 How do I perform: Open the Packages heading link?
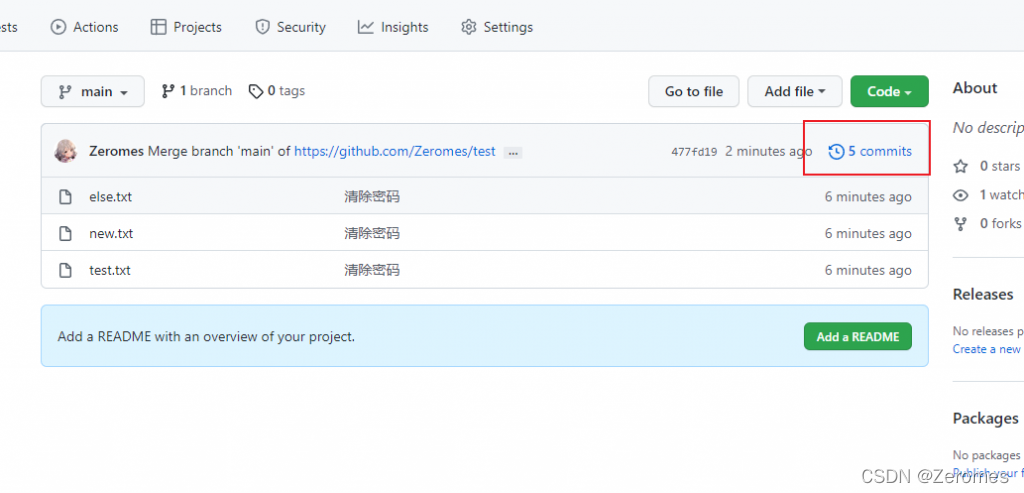[985, 418]
